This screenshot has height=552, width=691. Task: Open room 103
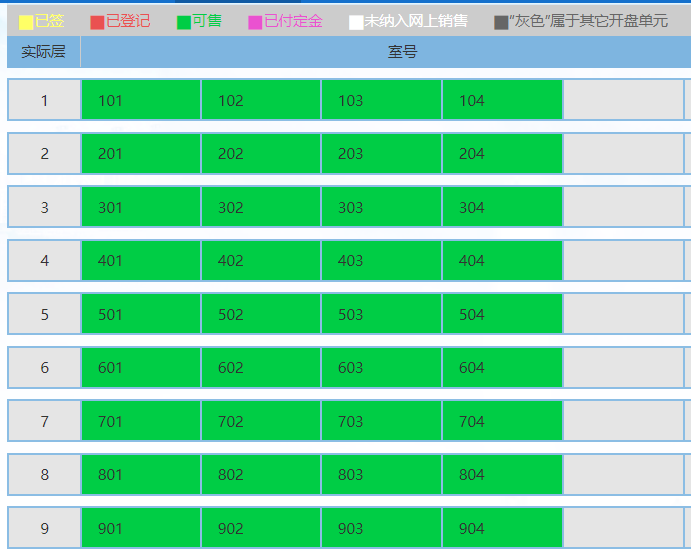tap(382, 100)
